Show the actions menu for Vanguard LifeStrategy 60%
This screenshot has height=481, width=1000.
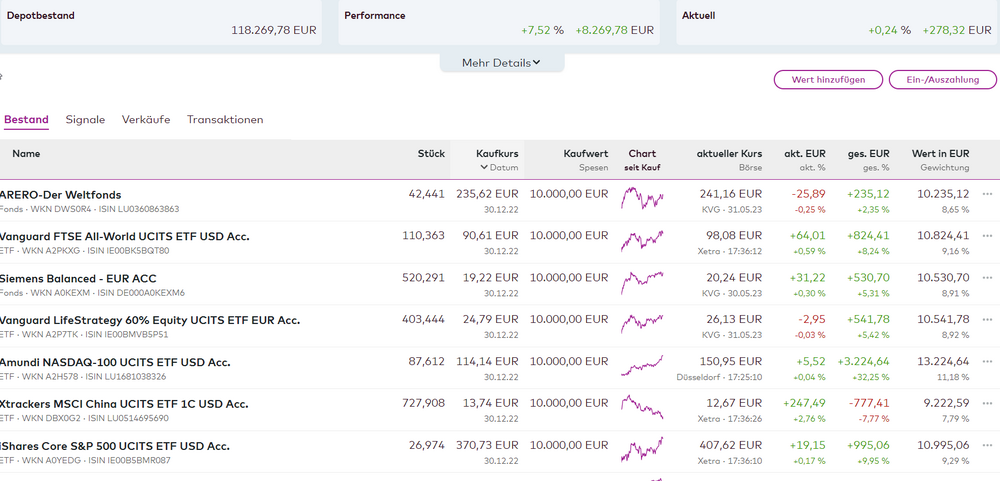(x=987, y=320)
